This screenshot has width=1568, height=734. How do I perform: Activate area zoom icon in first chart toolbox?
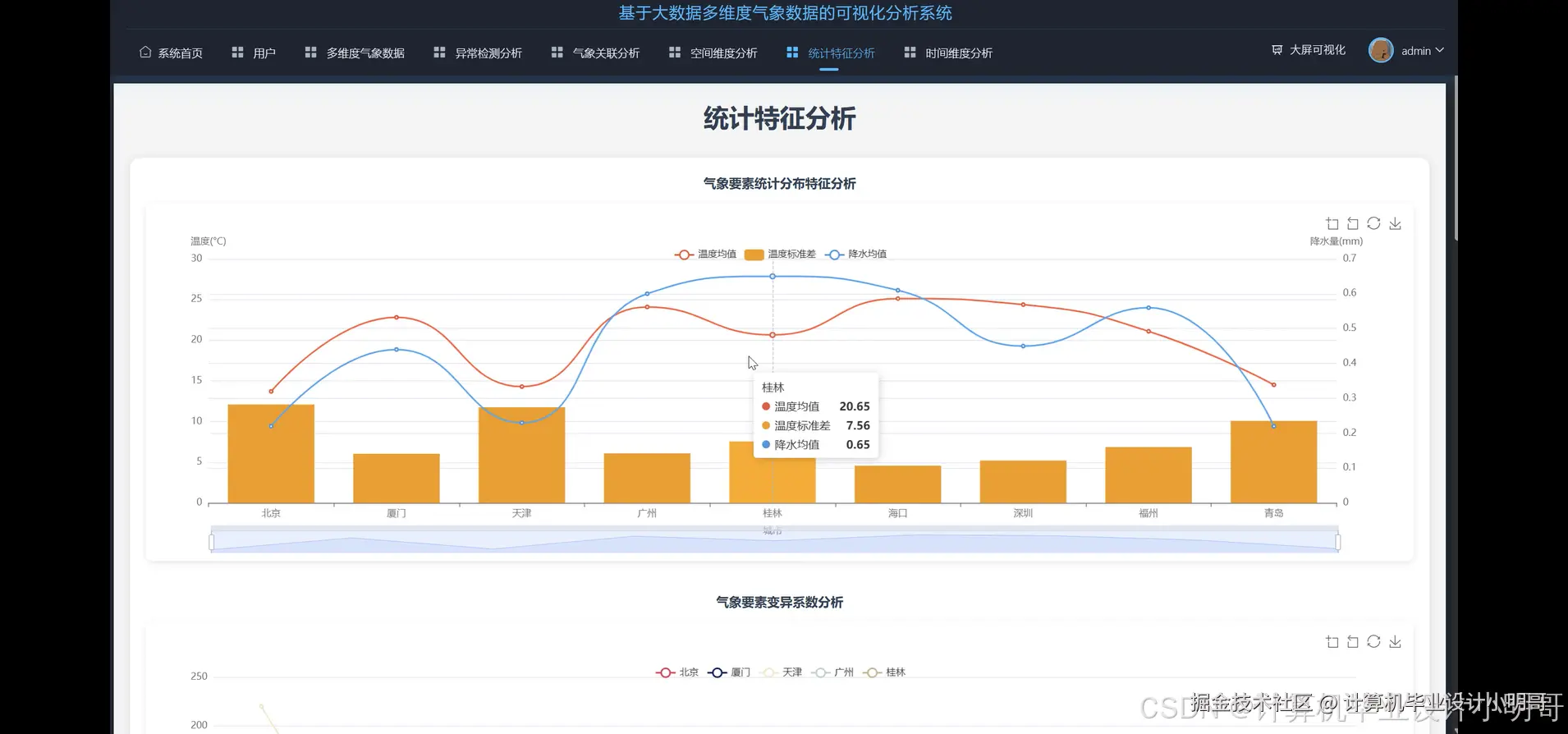(1332, 223)
